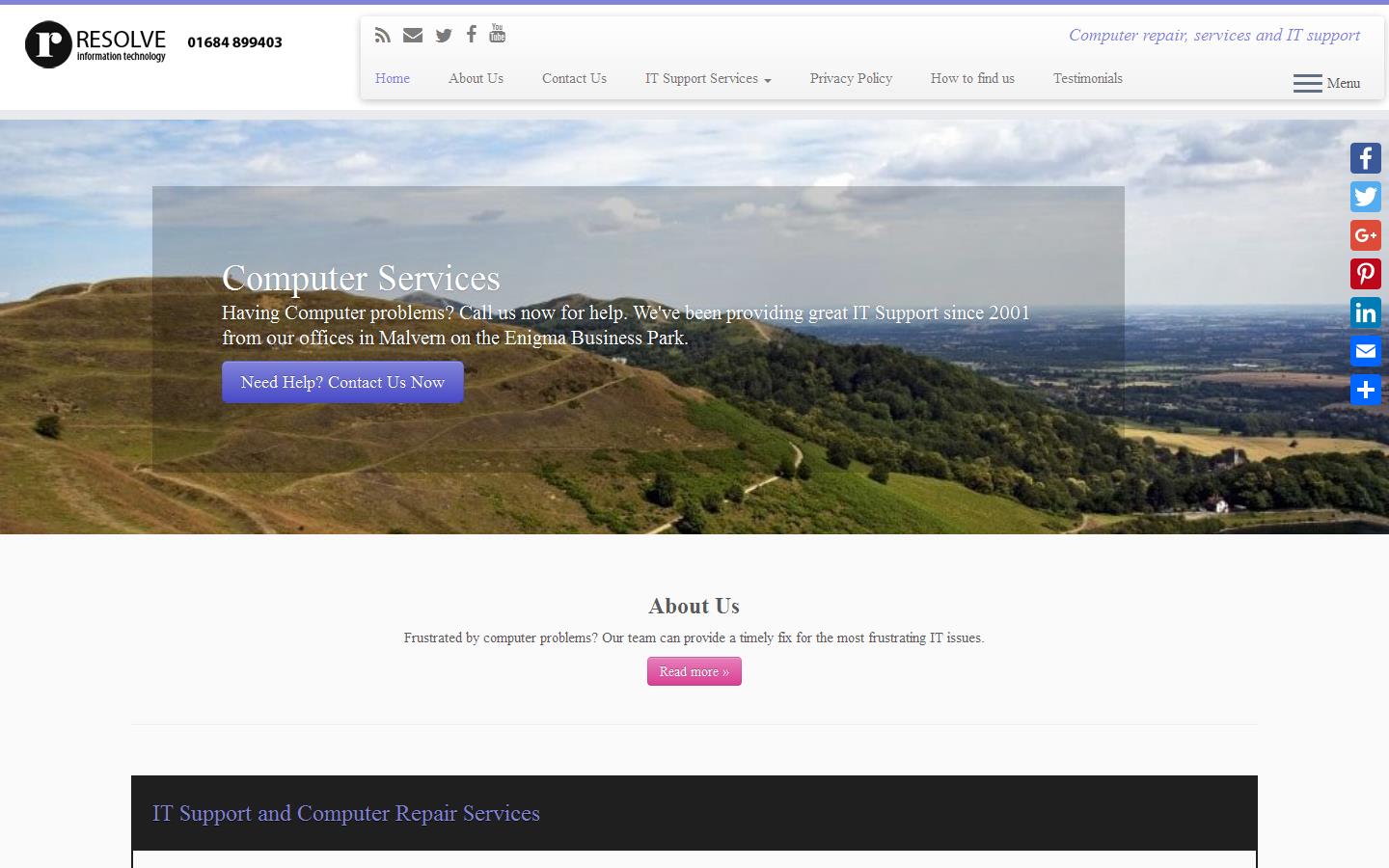This screenshot has width=1389, height=868.
Task: Open the Twitter icon in the header toolbar
Action: [x=443, y=35]
